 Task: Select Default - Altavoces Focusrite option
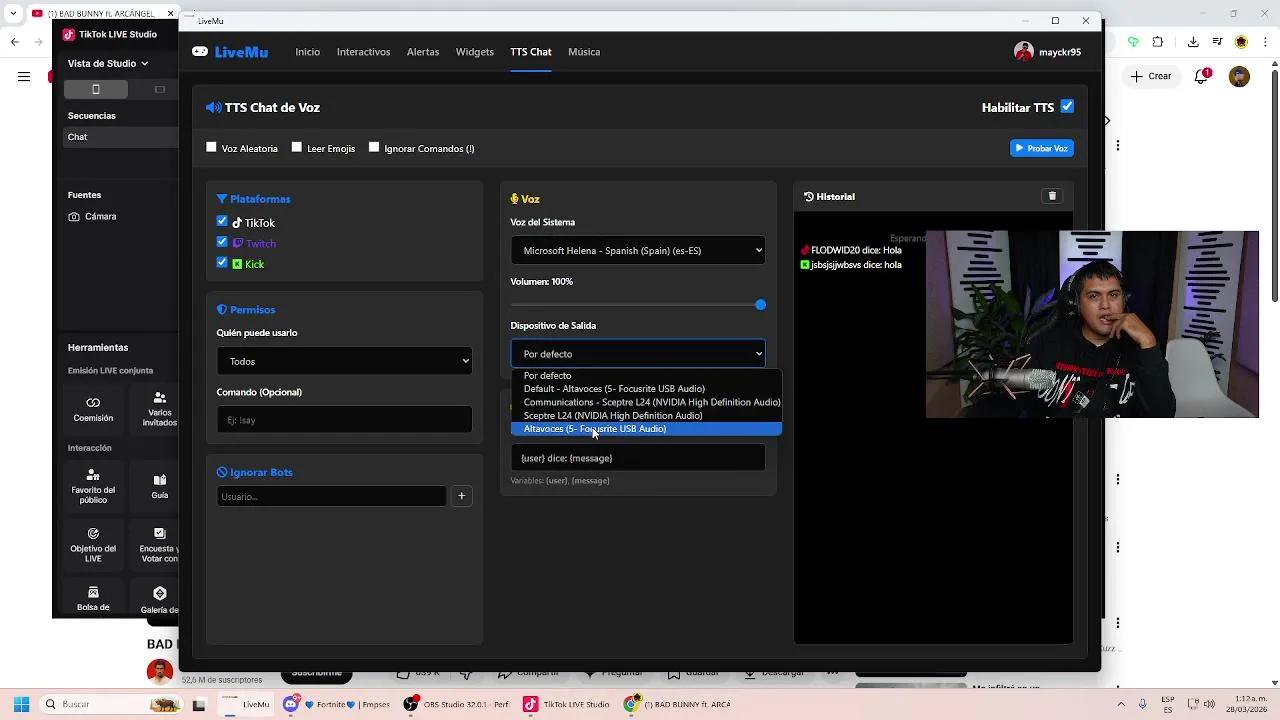click(x=646, y=389)
